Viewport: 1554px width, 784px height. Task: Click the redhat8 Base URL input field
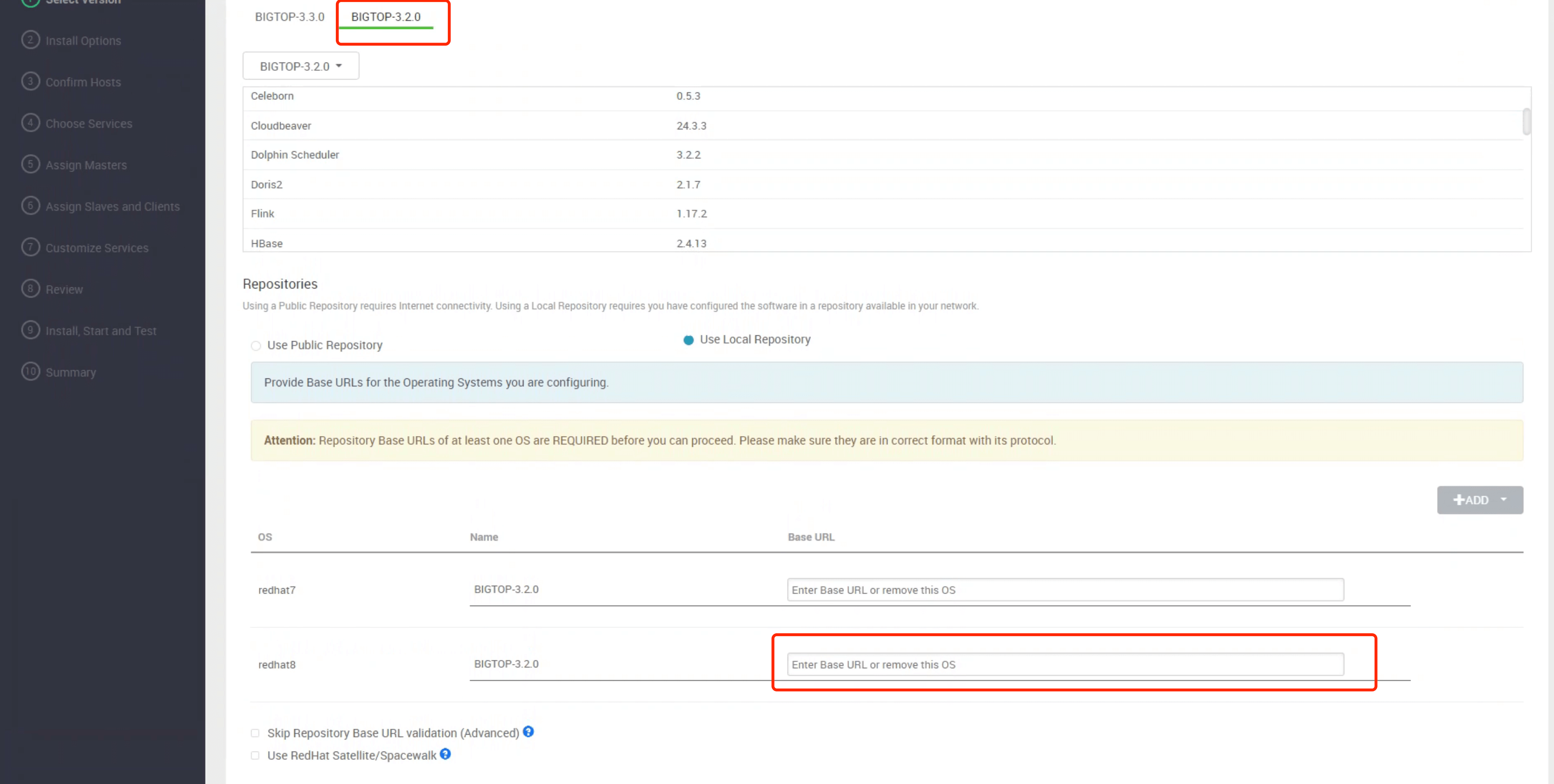click(1064, 664)
